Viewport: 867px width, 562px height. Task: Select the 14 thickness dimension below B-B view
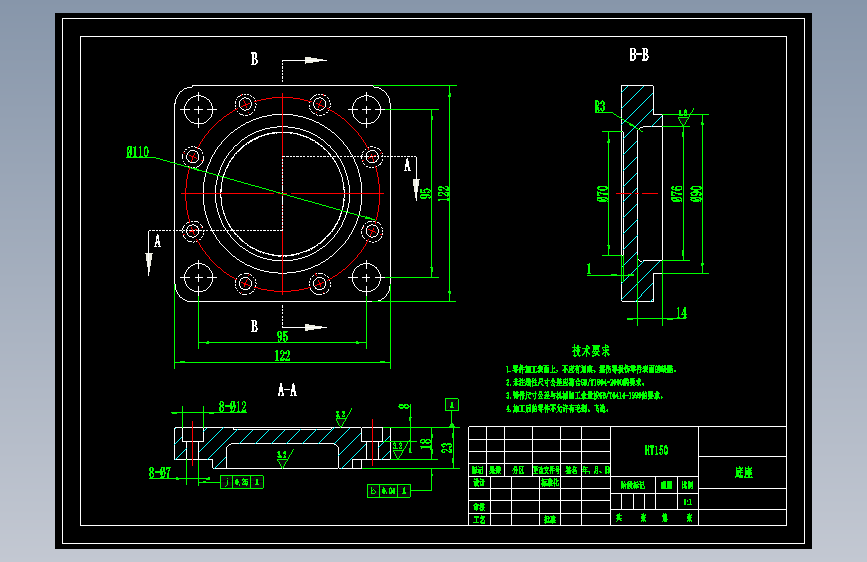pos(681,313)
